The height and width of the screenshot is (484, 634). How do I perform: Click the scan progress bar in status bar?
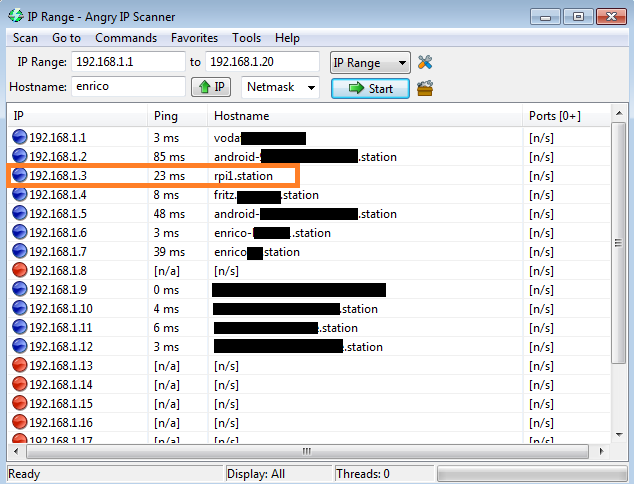click(532, 473)
